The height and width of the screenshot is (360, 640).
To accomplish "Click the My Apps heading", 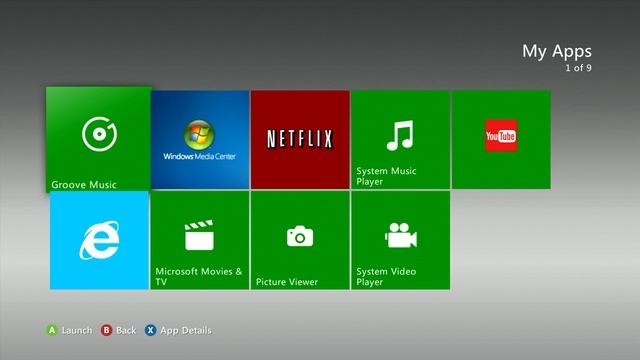I will (x=557, y=51).
